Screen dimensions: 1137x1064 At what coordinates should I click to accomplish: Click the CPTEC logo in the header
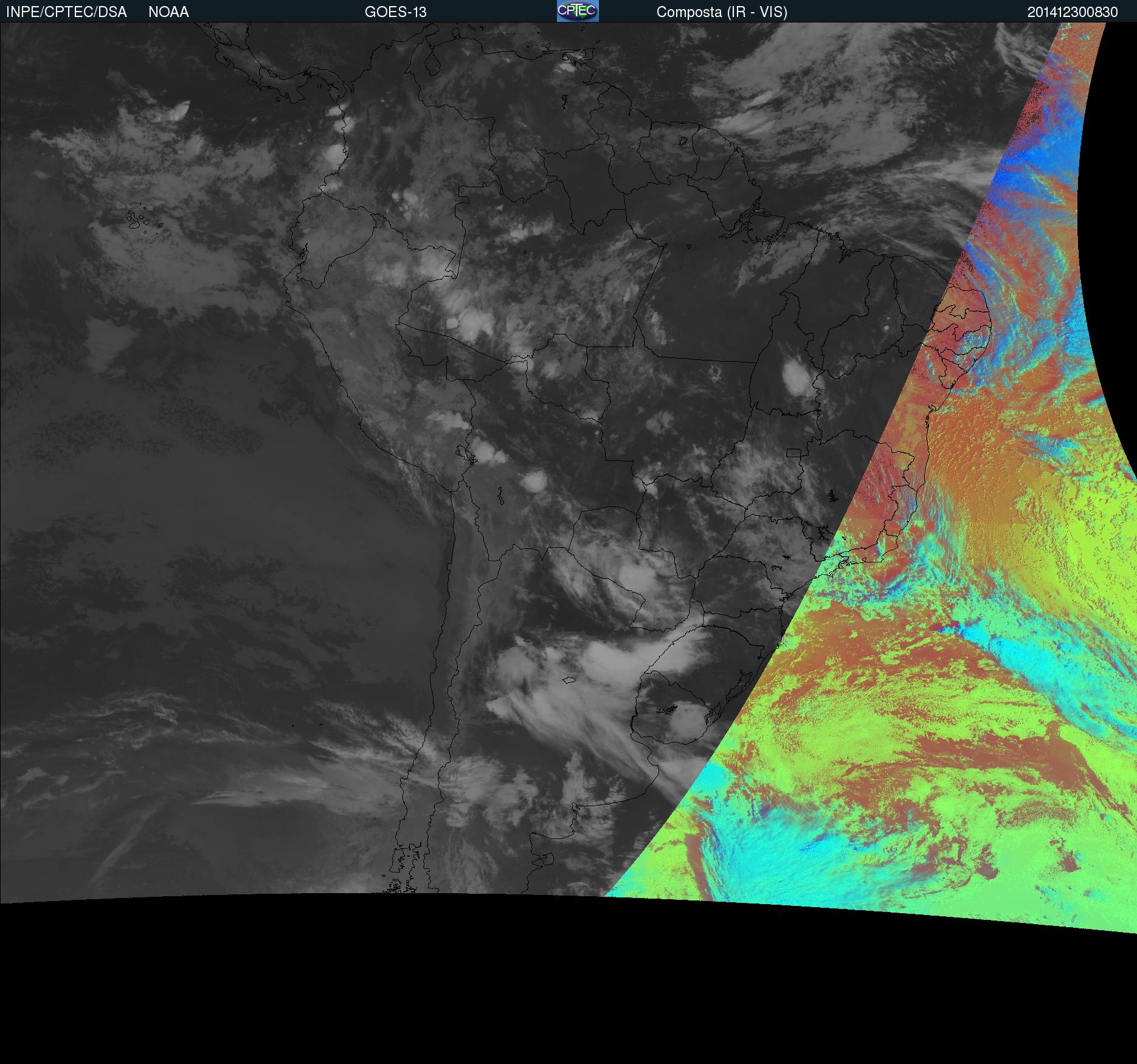[578, 11]
